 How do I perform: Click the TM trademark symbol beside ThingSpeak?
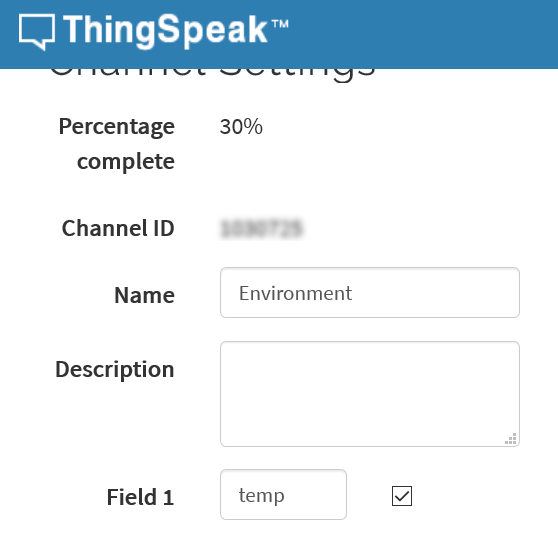280,24
